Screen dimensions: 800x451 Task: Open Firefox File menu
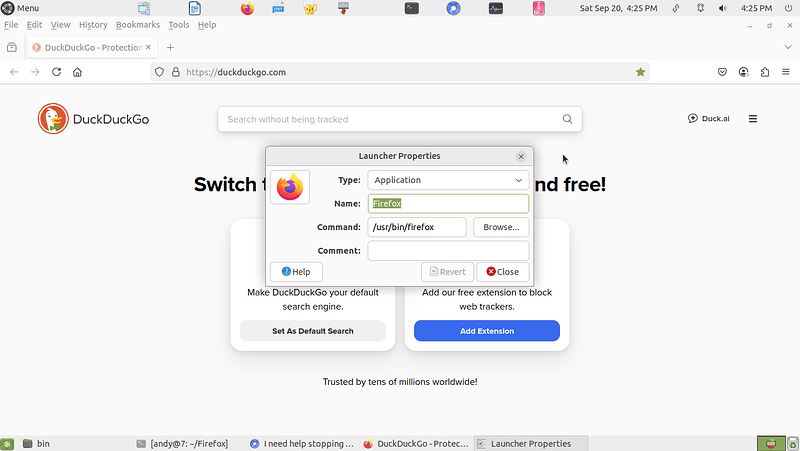(x=11, y=24)
